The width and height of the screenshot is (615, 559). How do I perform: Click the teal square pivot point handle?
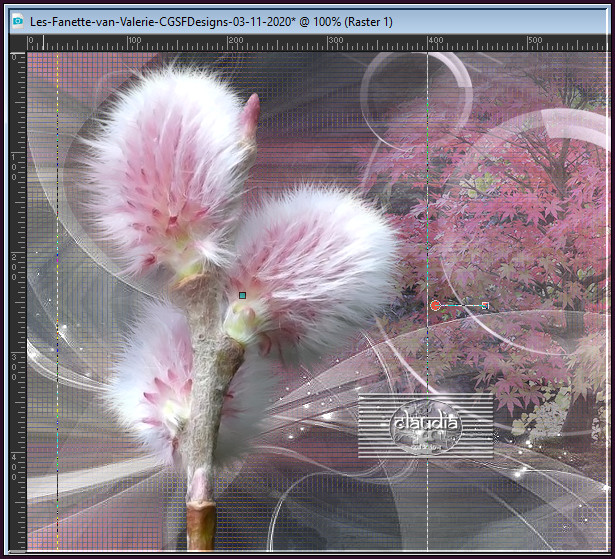click(x=242, y=295)
